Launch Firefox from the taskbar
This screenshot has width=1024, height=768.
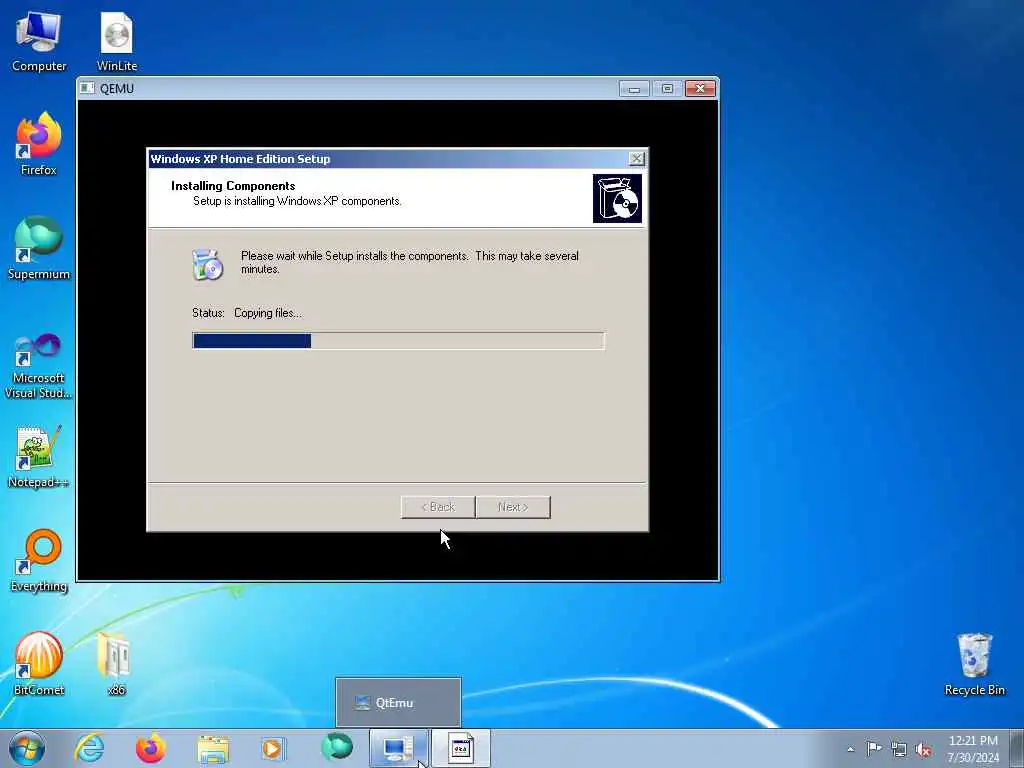point(150,748)
